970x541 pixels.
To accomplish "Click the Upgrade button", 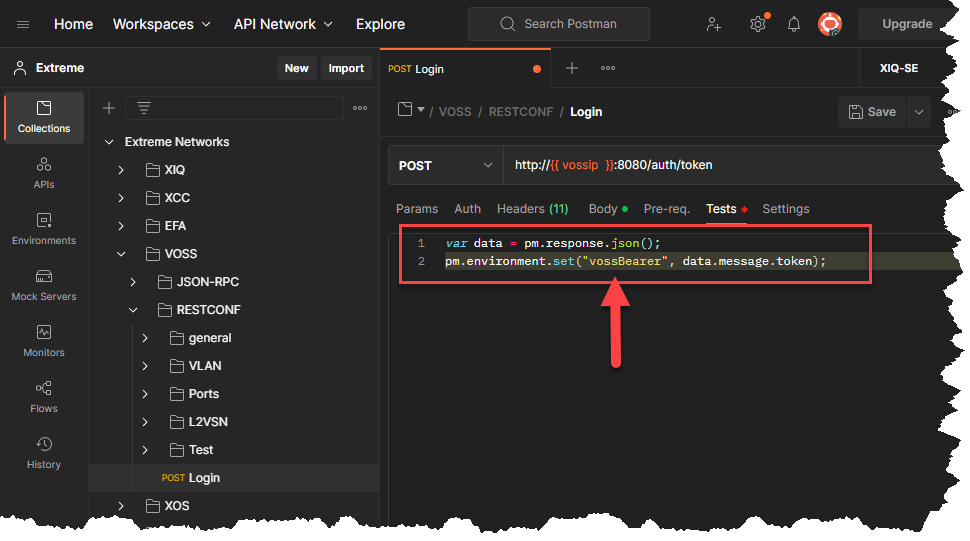I will [906, 24].
